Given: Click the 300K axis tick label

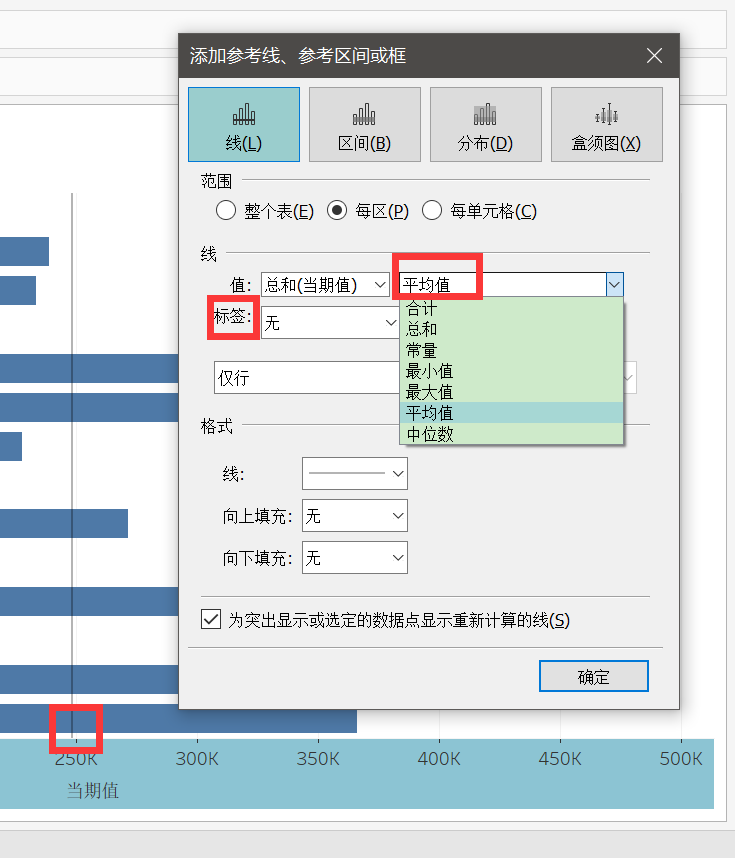Looking at the screenshot, I should [x=197, y=759].
